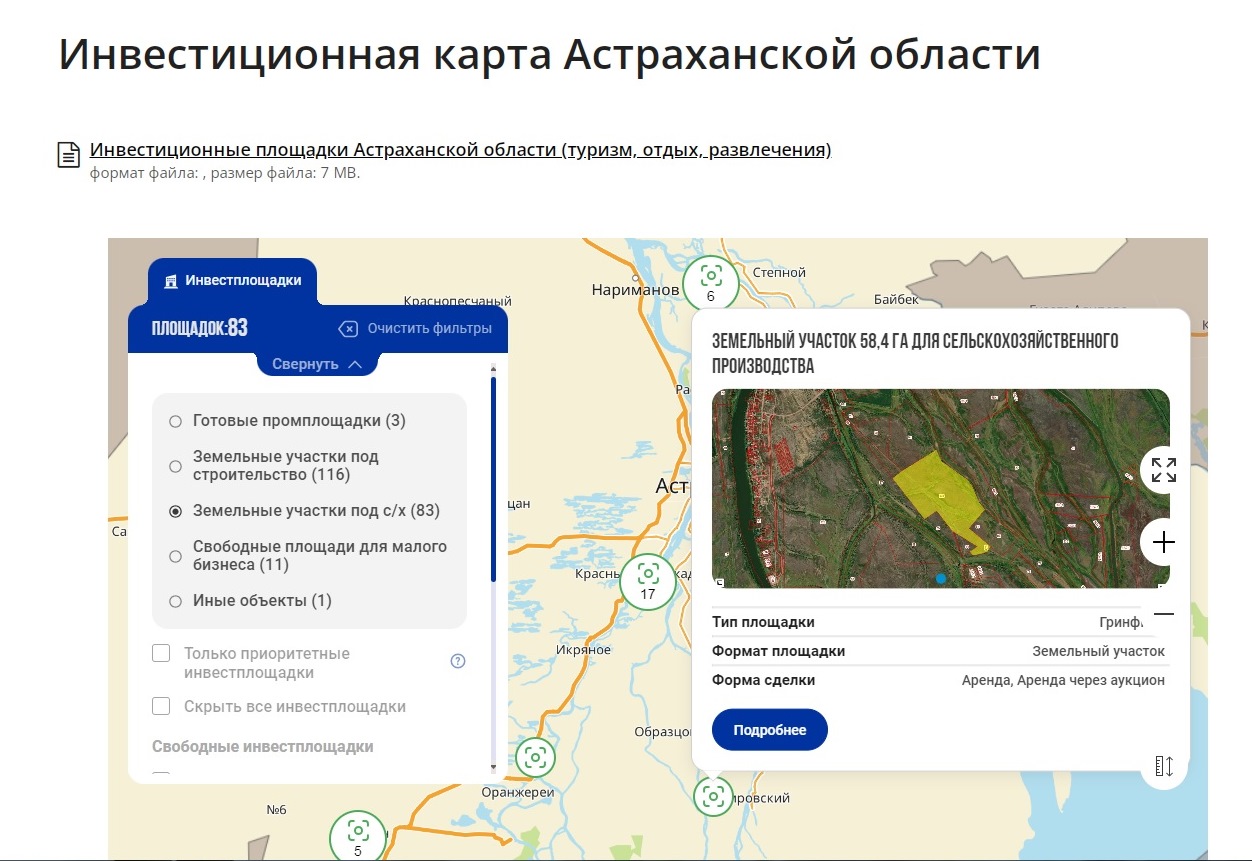This screenshot has width=1252, height=861.
Task: Zoom in the map with plus button
Action: (x=1164, y=542)
